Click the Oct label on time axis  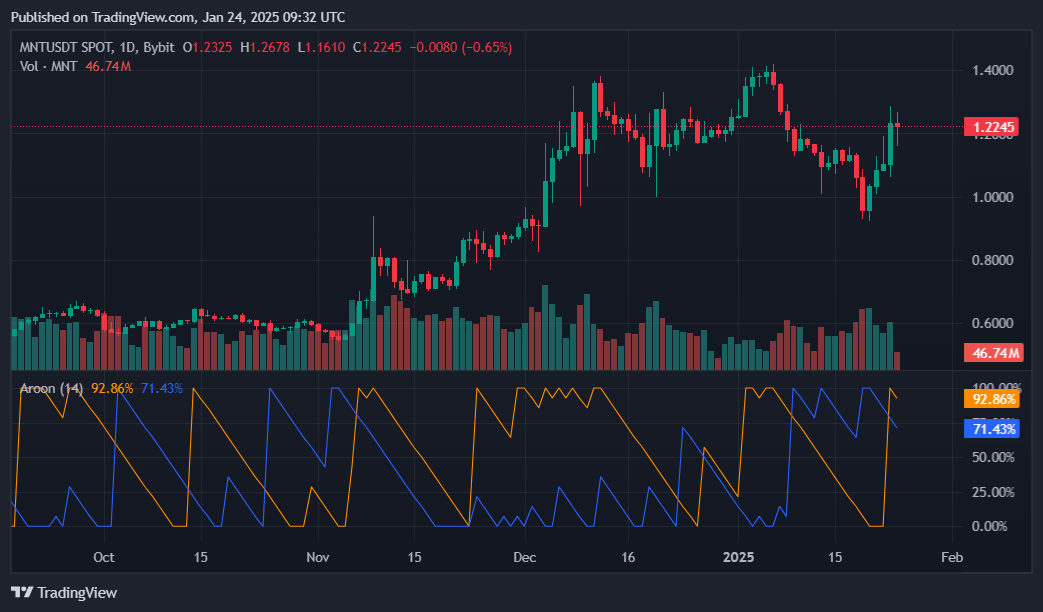(104, 557)
